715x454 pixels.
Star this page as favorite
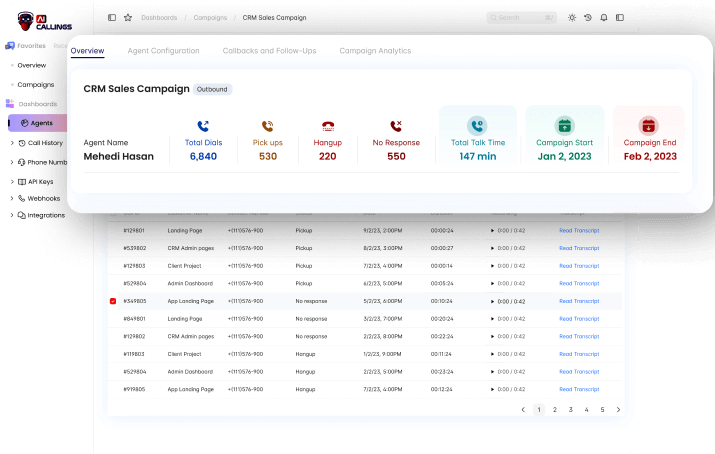(128, 17)
